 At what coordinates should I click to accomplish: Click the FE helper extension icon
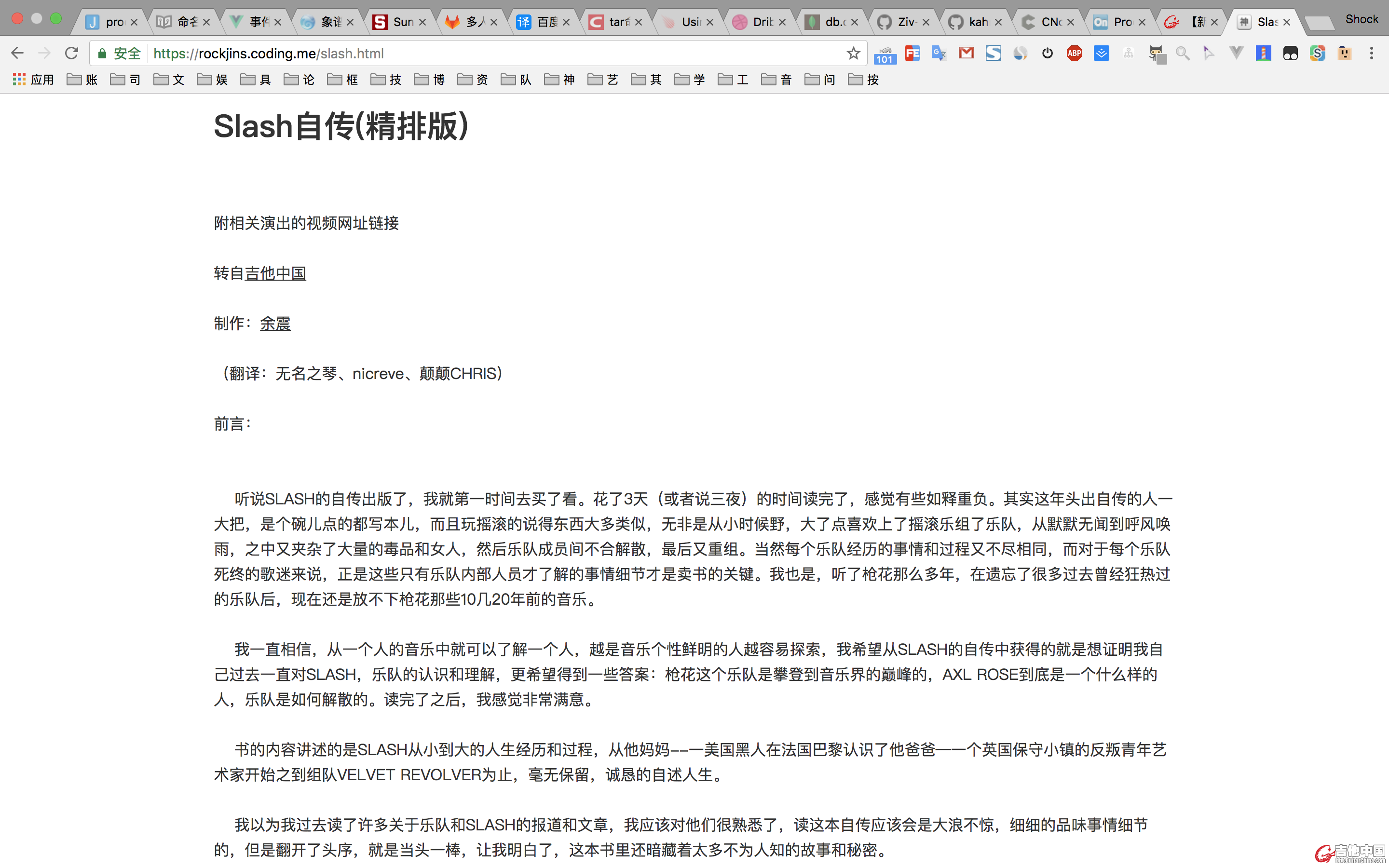[912, 54]
